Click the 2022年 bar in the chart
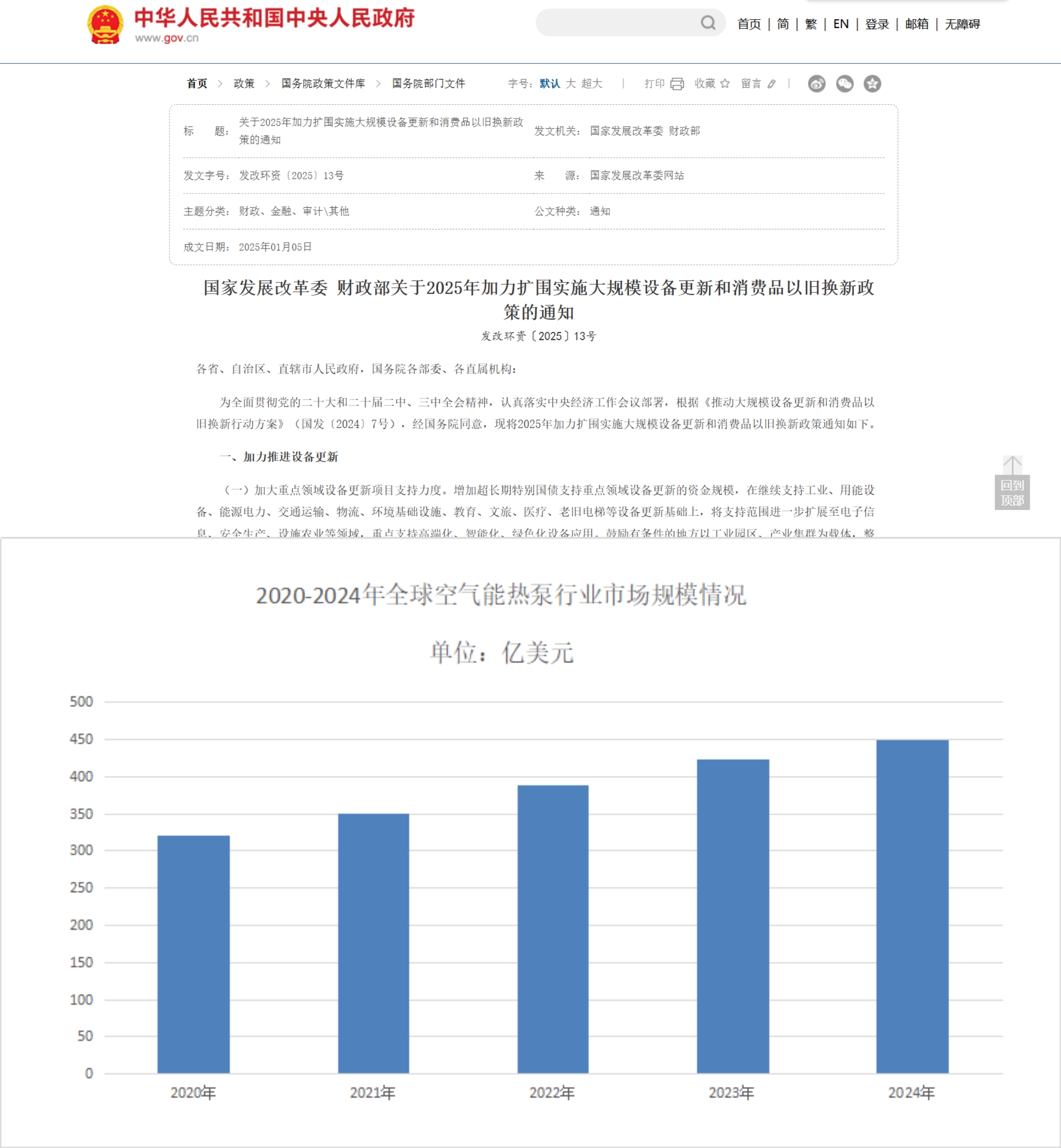The height and width of the screenshot is (1148, 1061). (x=553, y=929)
